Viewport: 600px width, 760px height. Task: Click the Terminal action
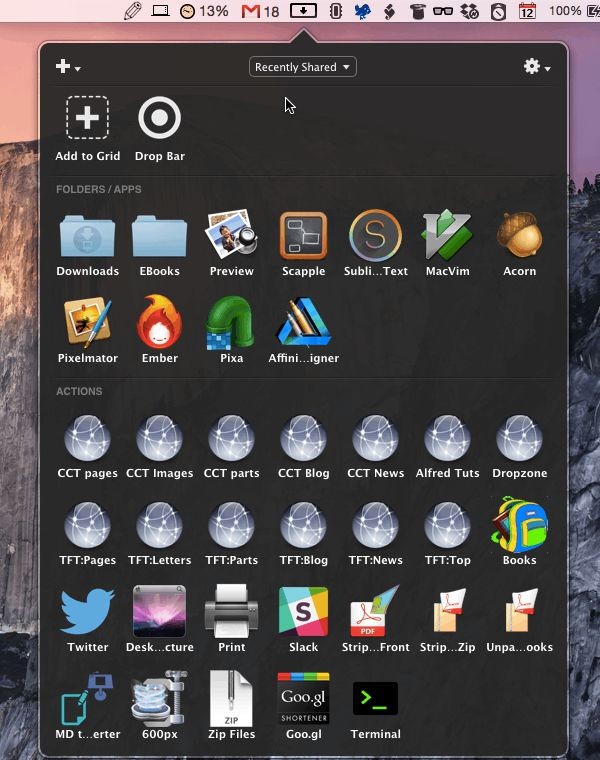click(376, 698)
